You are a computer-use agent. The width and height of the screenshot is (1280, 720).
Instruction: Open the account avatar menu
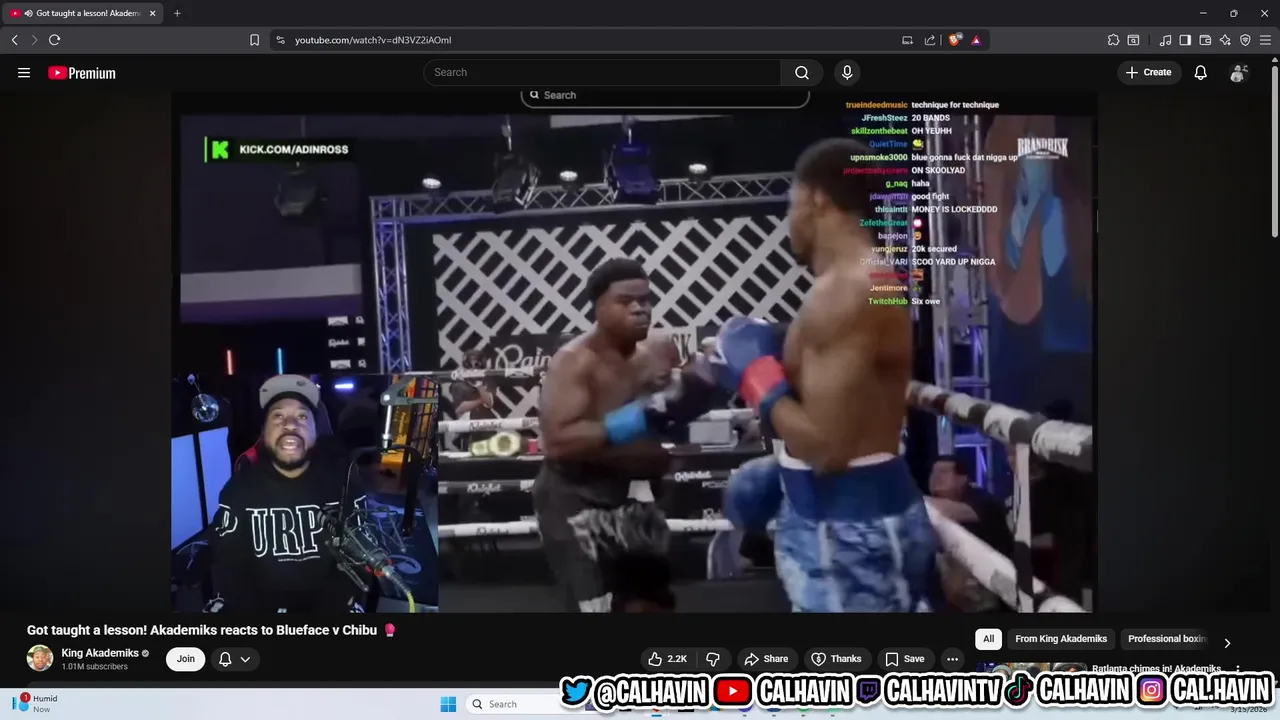(x=1239, y=72)
